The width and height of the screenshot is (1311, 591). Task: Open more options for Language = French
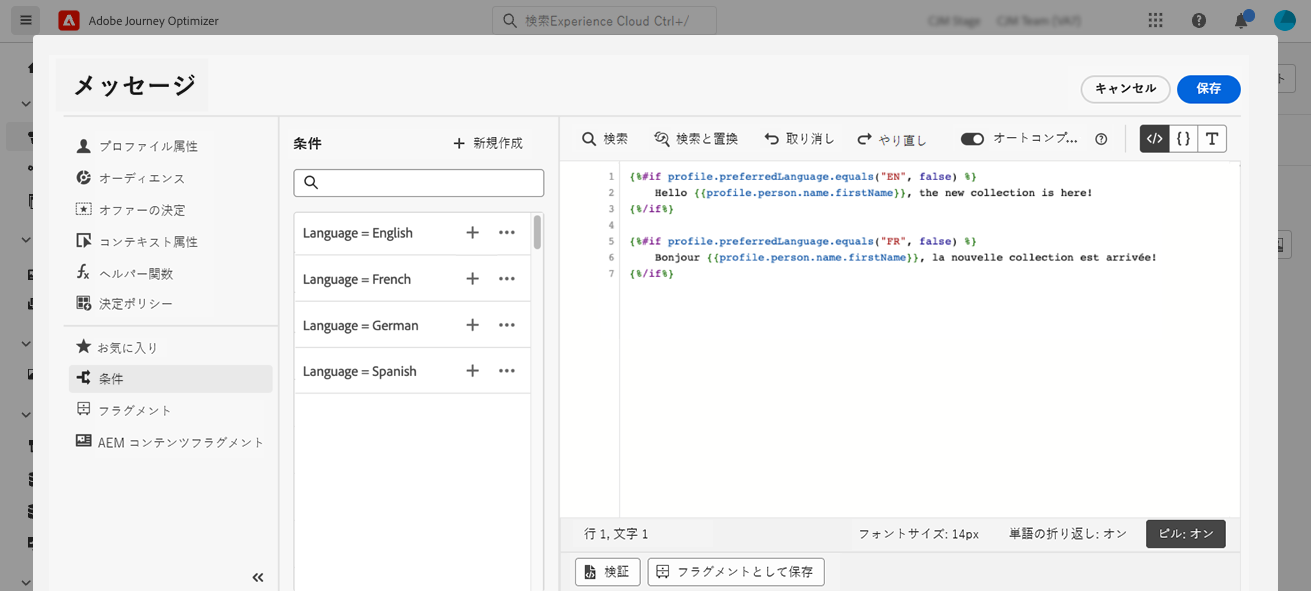(x=507, y=279)
